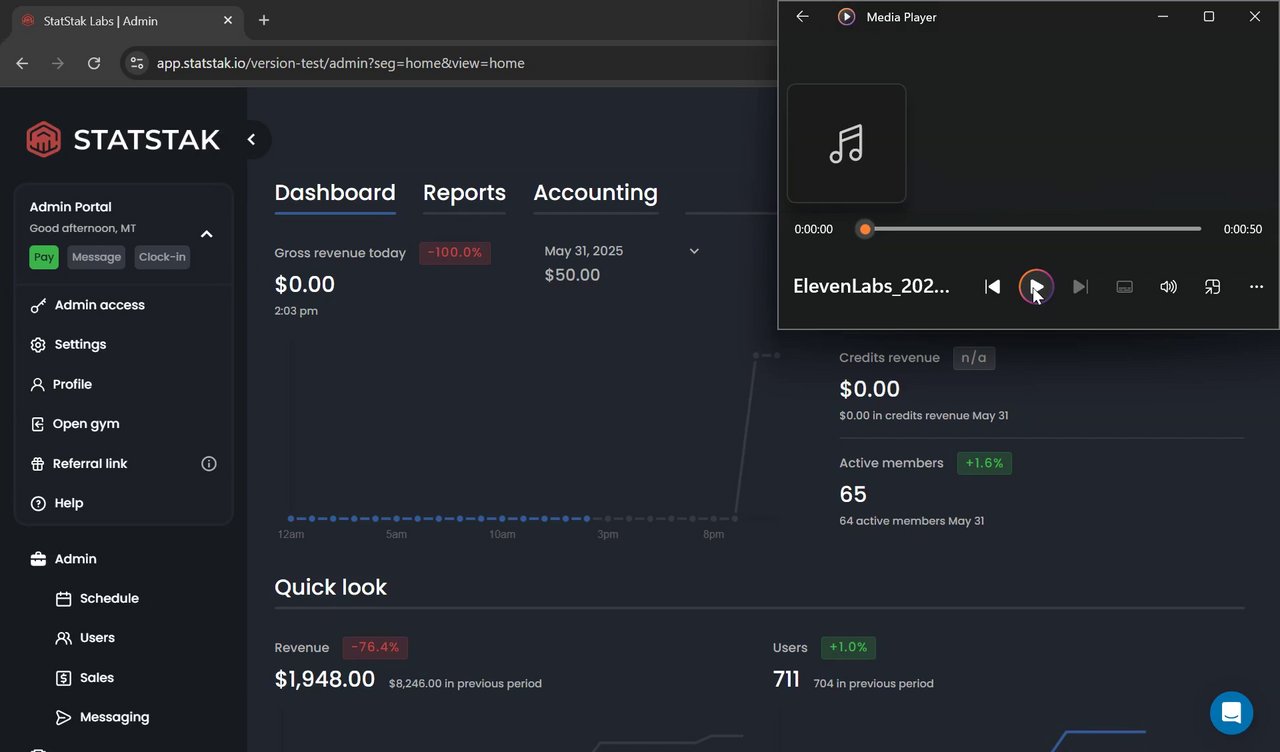Go back using Media Player back arrow
1280x752 pixels.
[x=802, y=17]
